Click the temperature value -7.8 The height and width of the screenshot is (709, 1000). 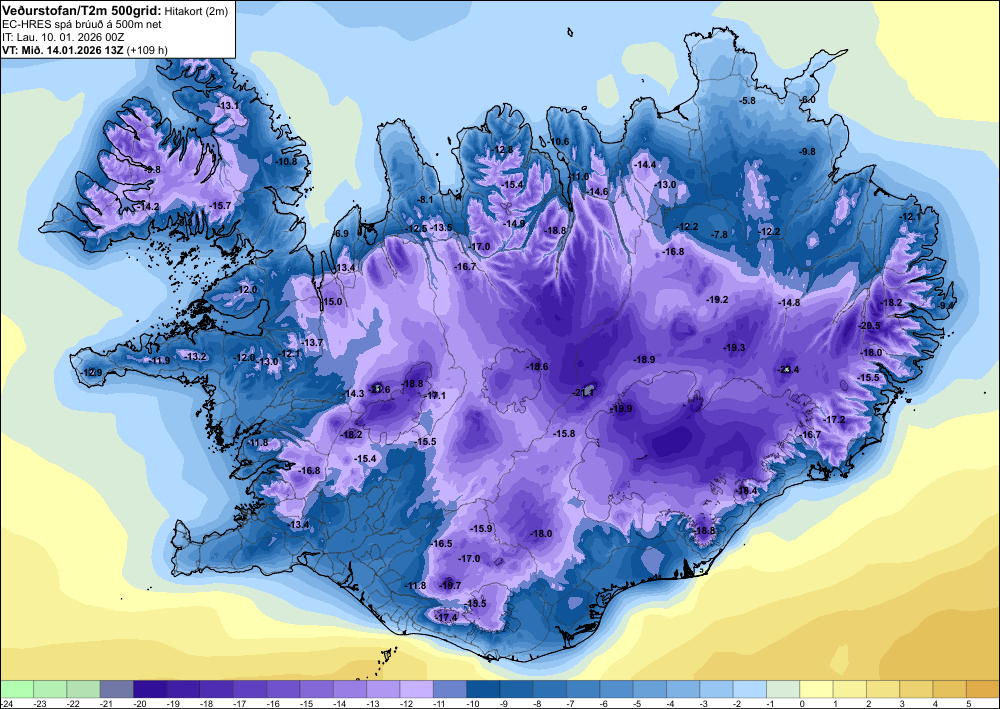719,235
